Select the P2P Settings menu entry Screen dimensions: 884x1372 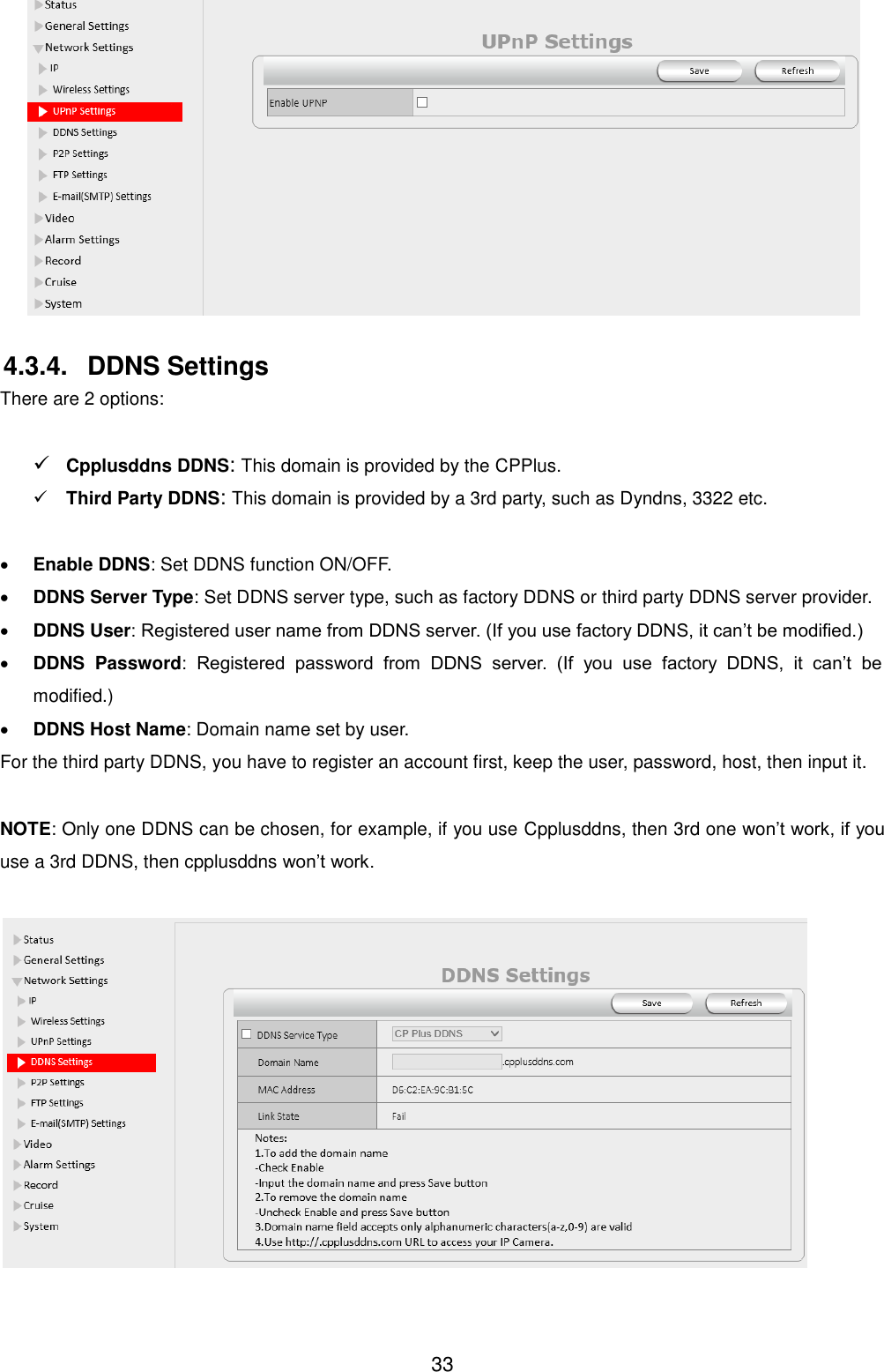(80, 153)
